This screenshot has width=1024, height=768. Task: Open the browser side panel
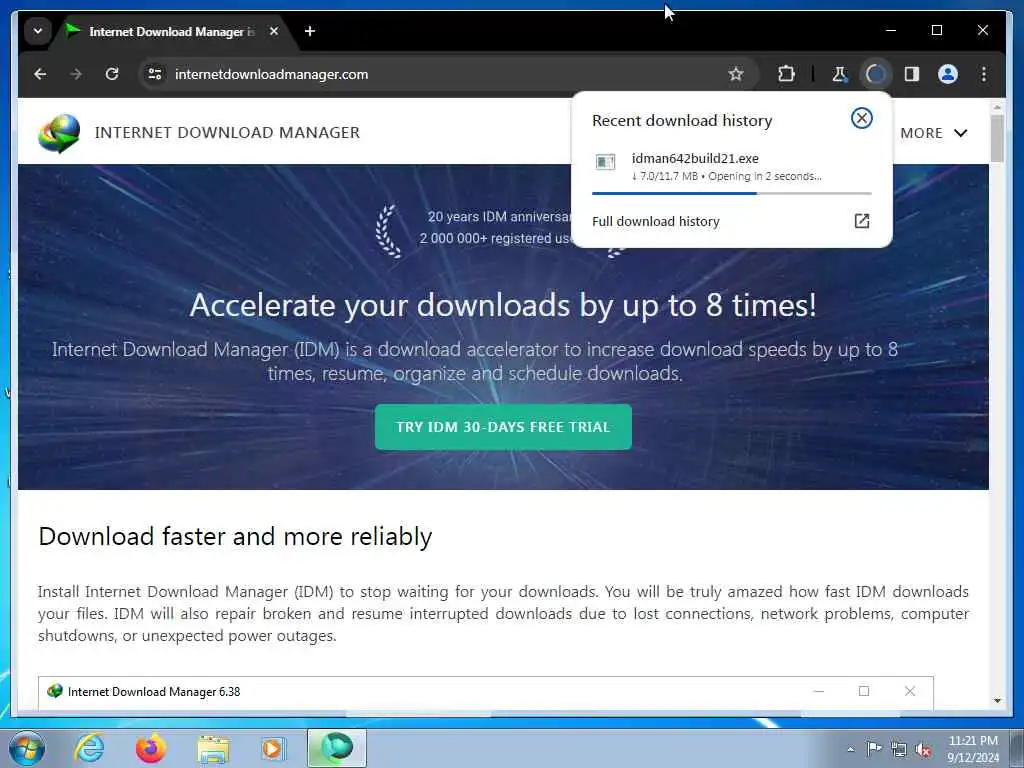click(x=912, y=74)
